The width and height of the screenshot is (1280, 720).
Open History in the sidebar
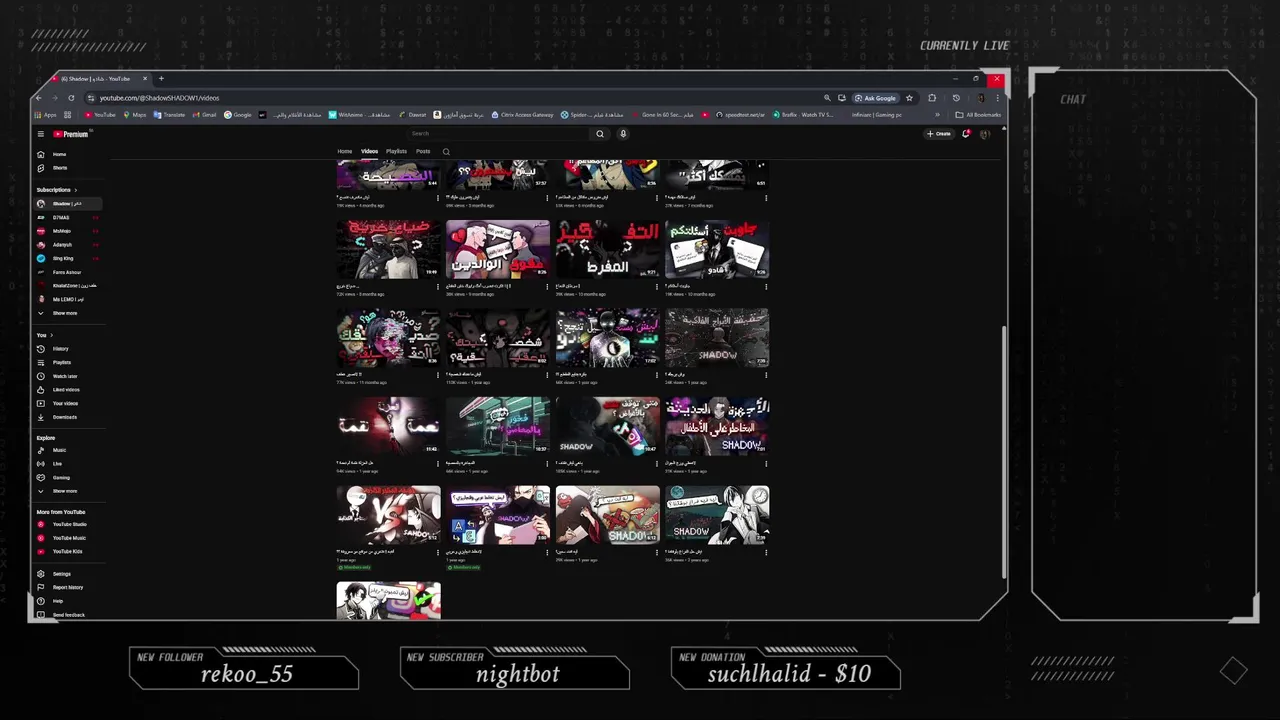[x=68, y=349]
